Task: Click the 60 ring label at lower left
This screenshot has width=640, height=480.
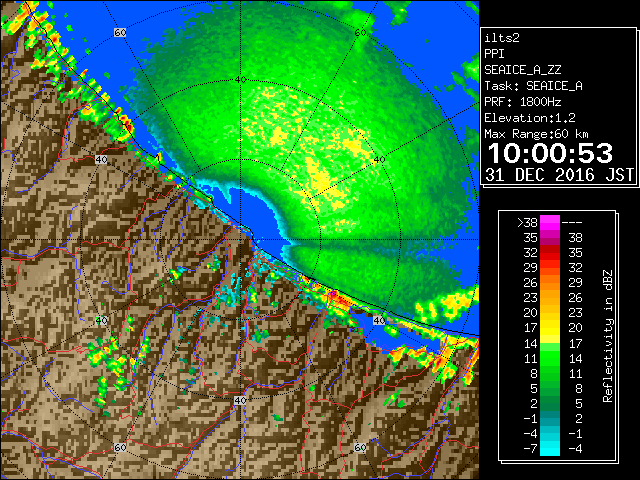Action: pos(120,448)
